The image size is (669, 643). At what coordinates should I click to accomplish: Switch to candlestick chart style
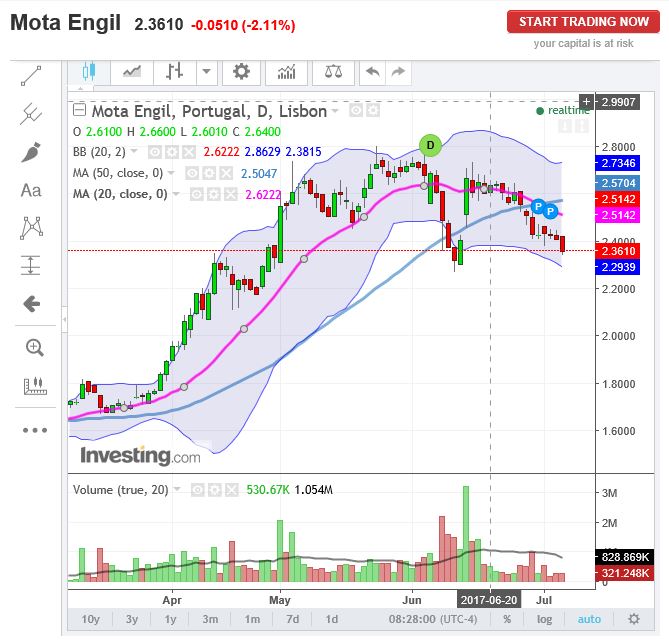click(89, 72)
